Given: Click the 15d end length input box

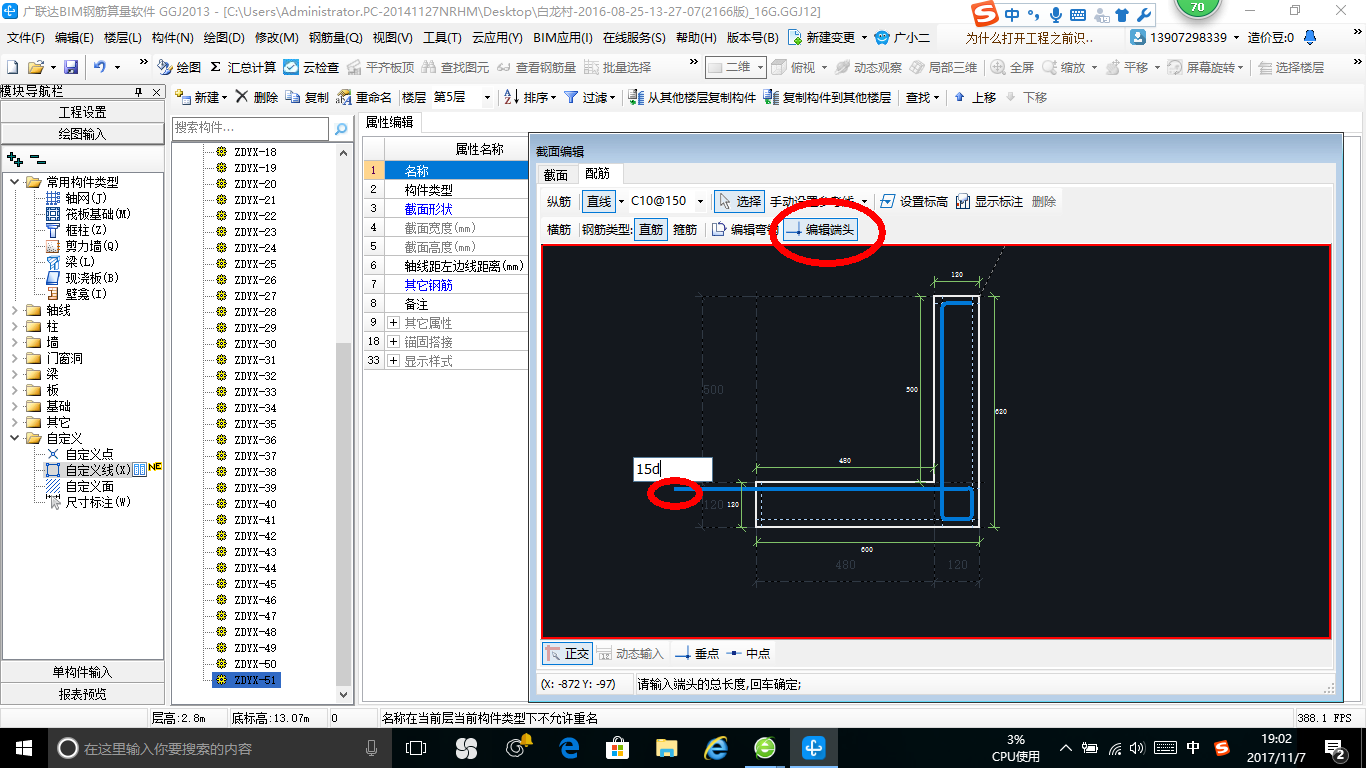Looking at the screenshot, I should 673,469.
